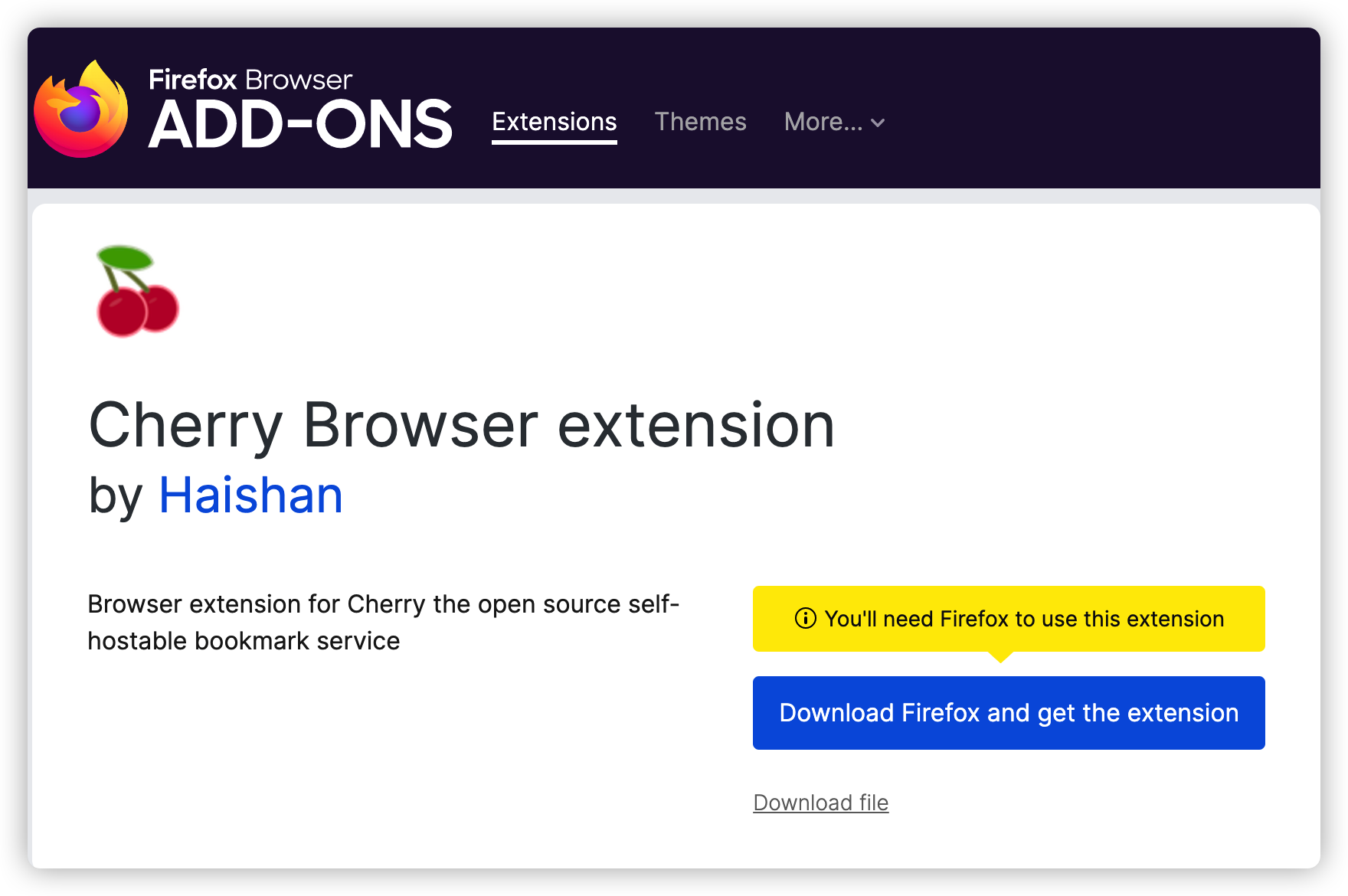Switch to the Extensions tab

[x=555, y=122]
